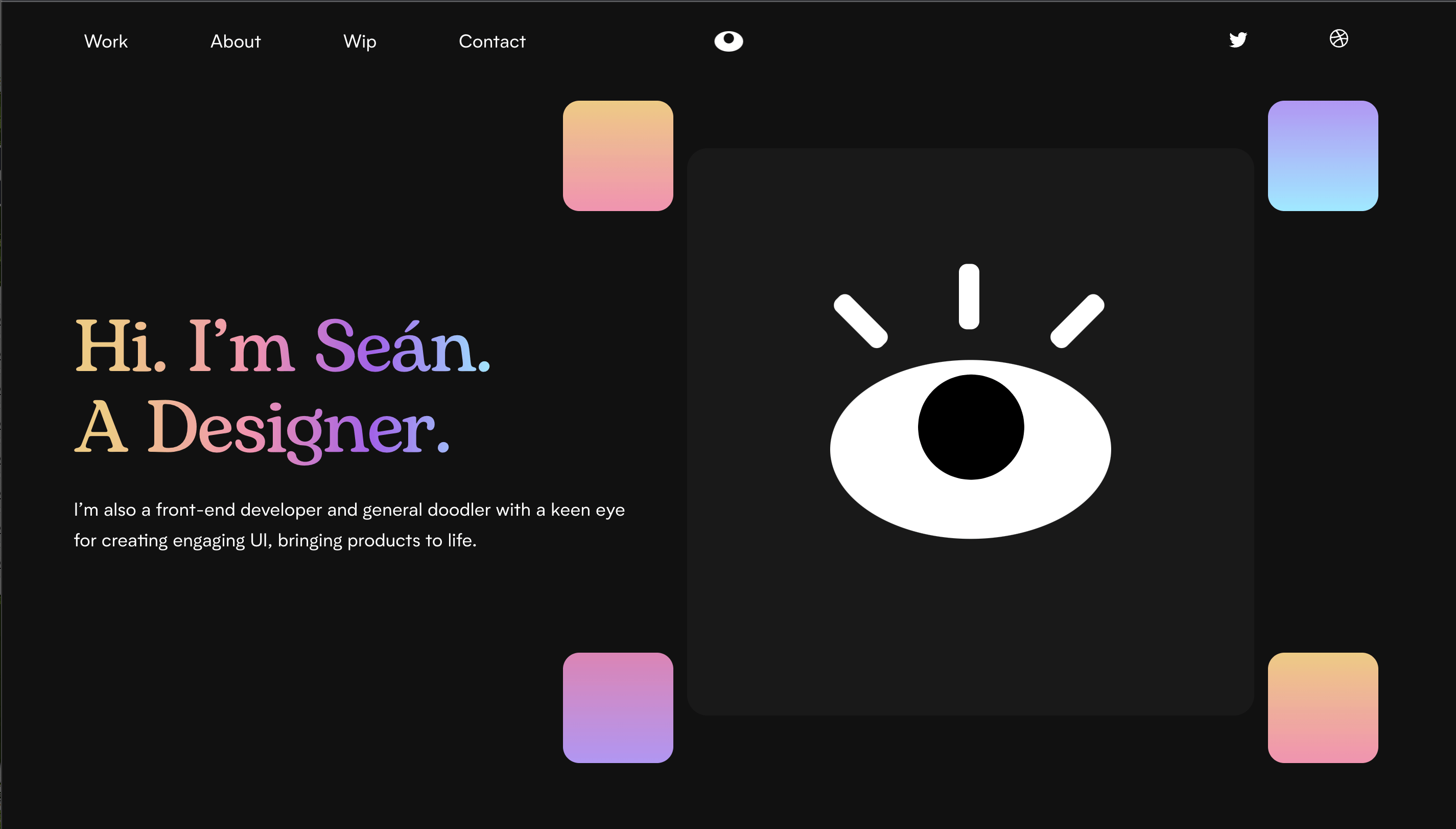Expand the Wip menu item
Screen dimensions: 1456x829
point(359,41)
